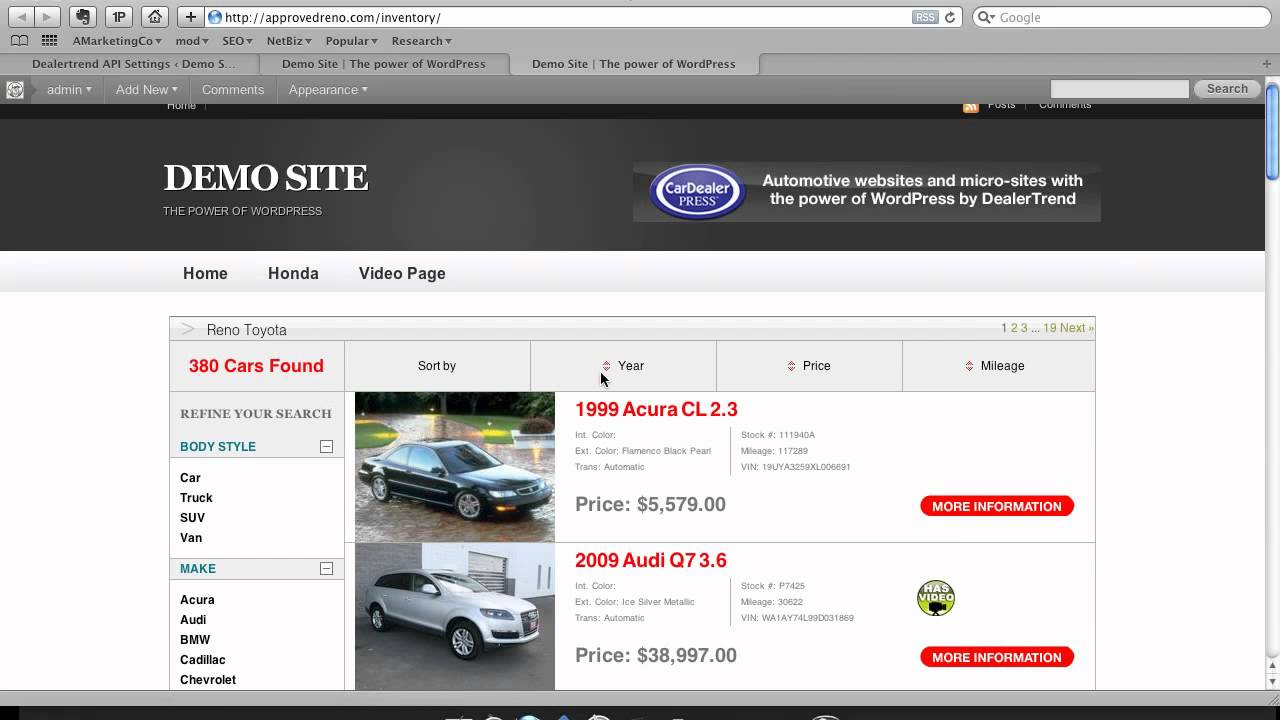
Task: Click the Google search magnifier icon
Action: [986, 17]
